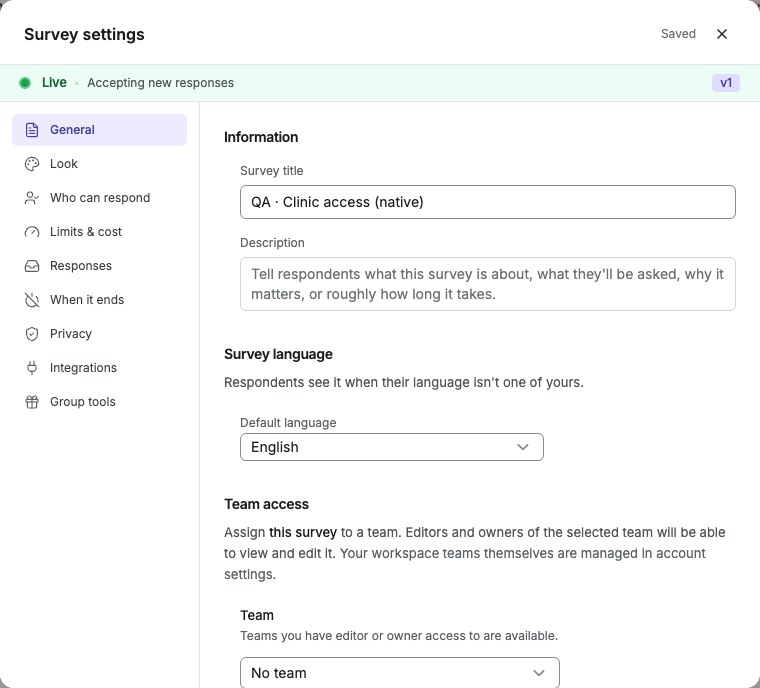This screenshot has height=688, width=760.
Task: Select the Responses section
Action: pyautogui.click(x=99, y=266)
